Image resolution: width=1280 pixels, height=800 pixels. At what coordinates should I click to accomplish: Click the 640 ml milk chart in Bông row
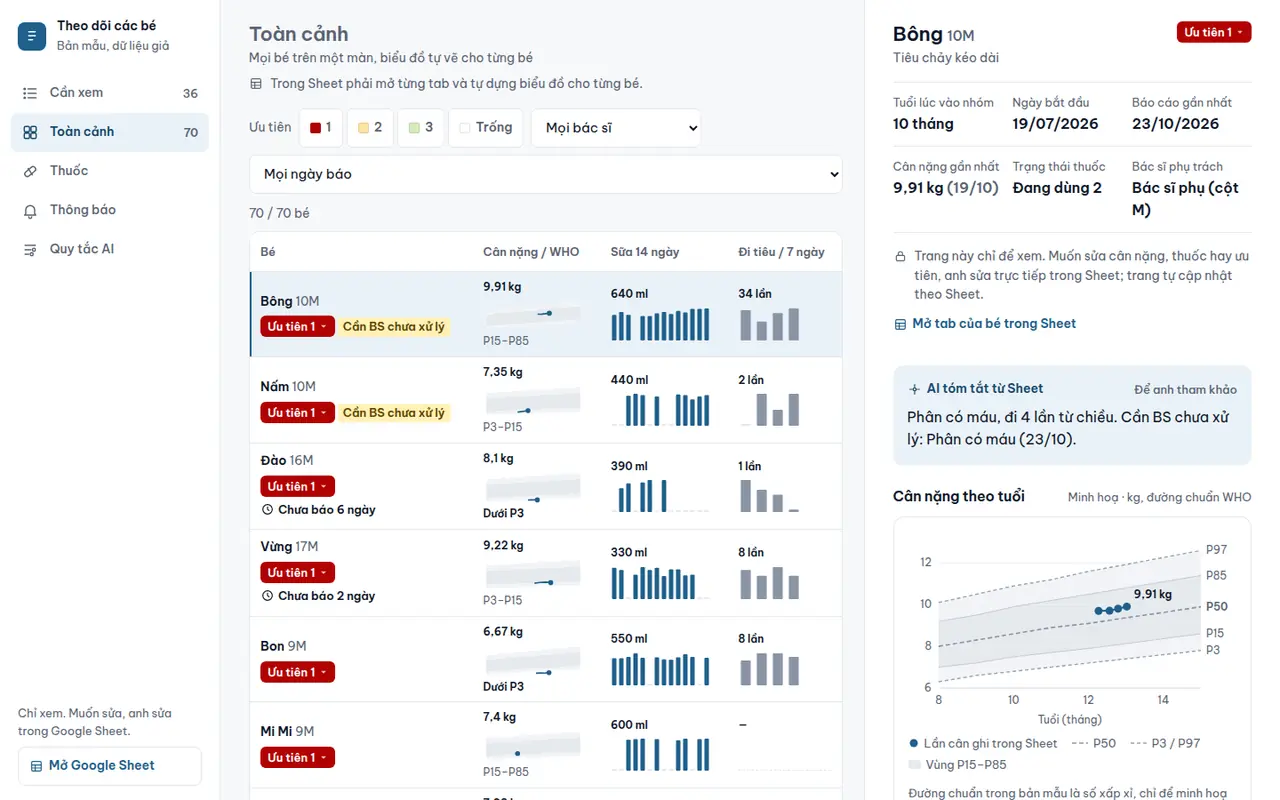(660, 324)
